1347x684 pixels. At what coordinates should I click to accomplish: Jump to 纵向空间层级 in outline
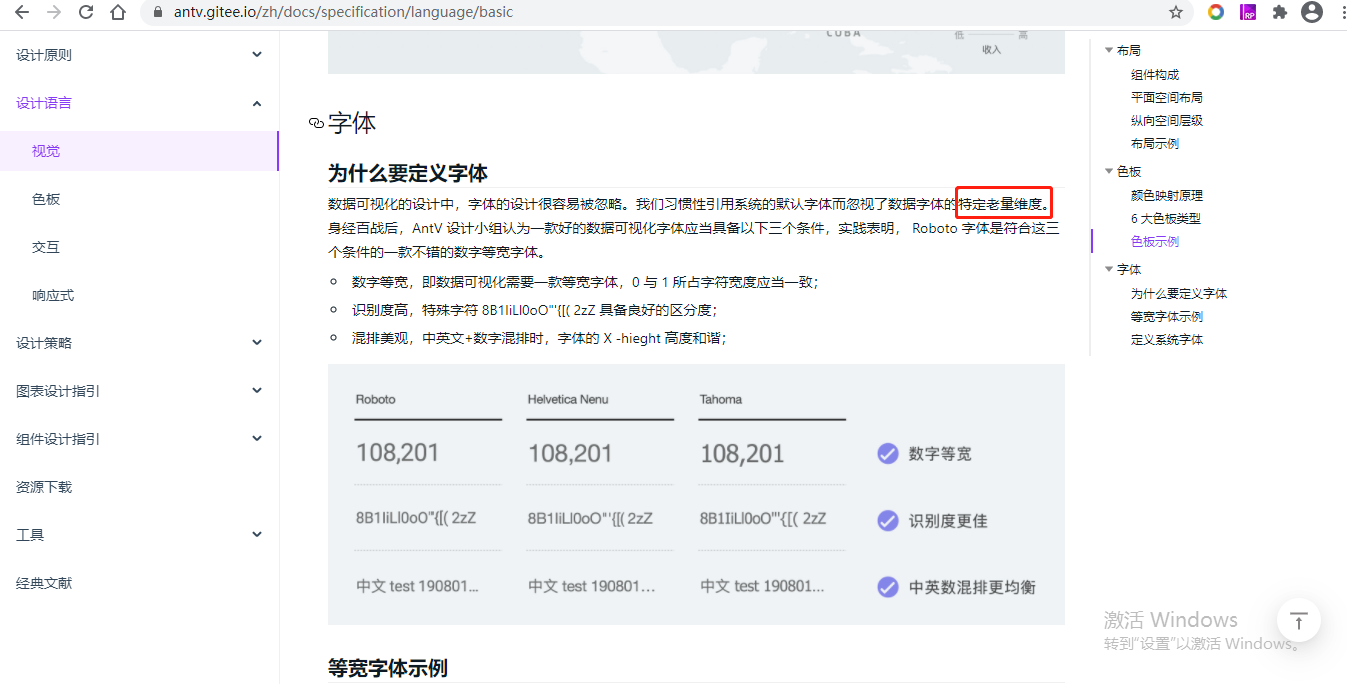[x=1167, y=120]
